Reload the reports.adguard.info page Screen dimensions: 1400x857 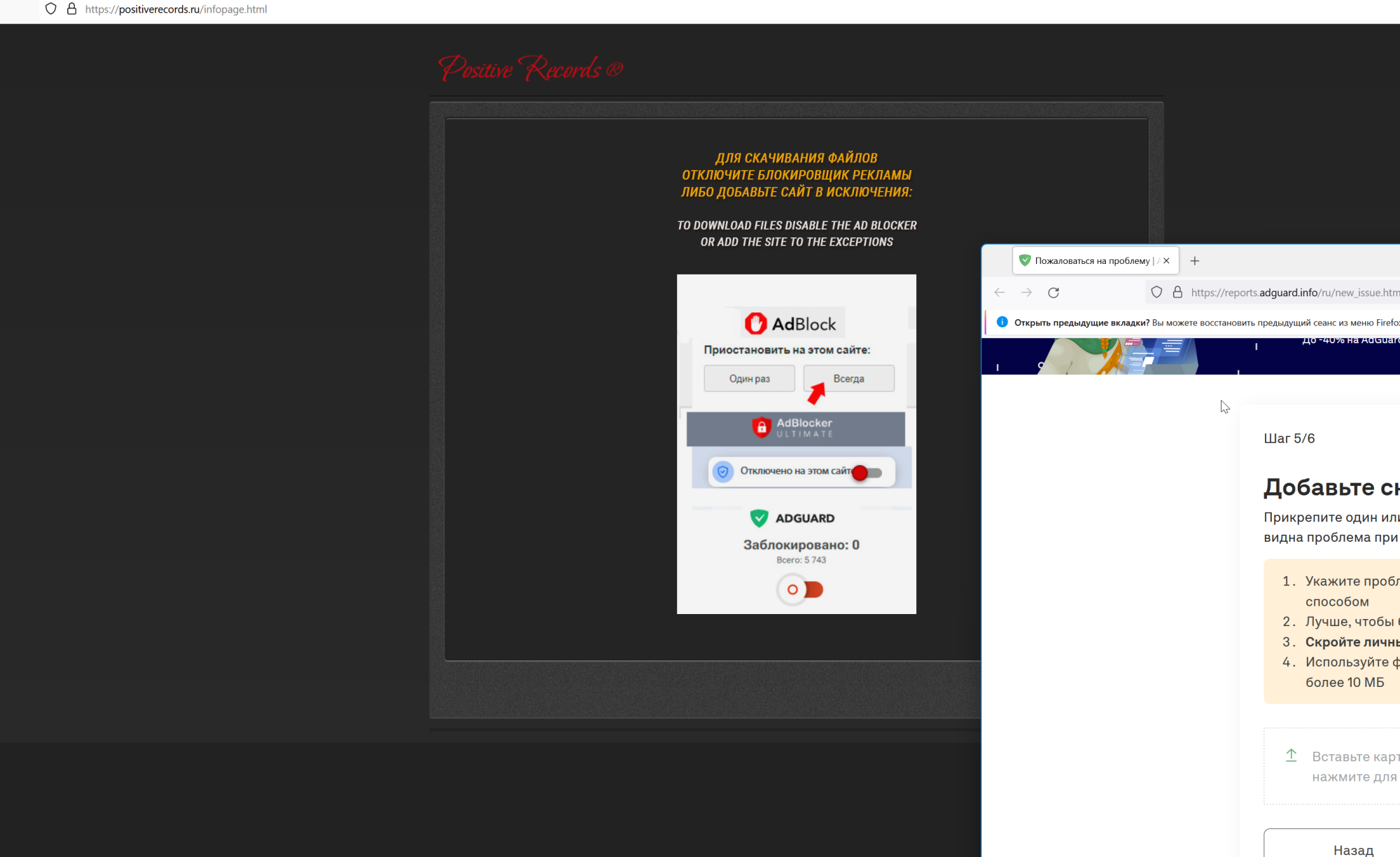[x=1053, y=293]
